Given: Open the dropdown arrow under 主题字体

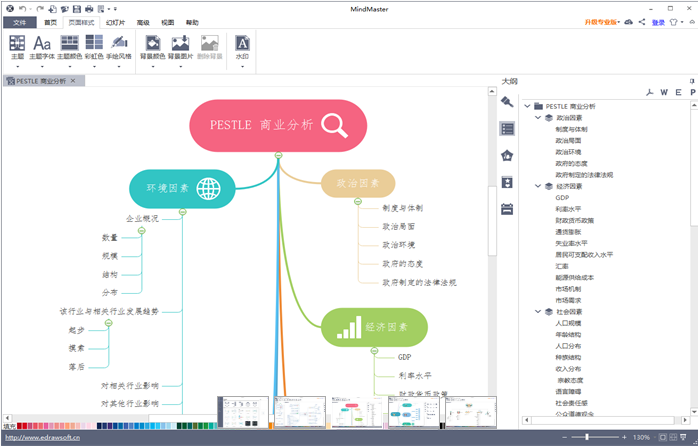Looking at the screenshot, I should (x=42, y=67).
